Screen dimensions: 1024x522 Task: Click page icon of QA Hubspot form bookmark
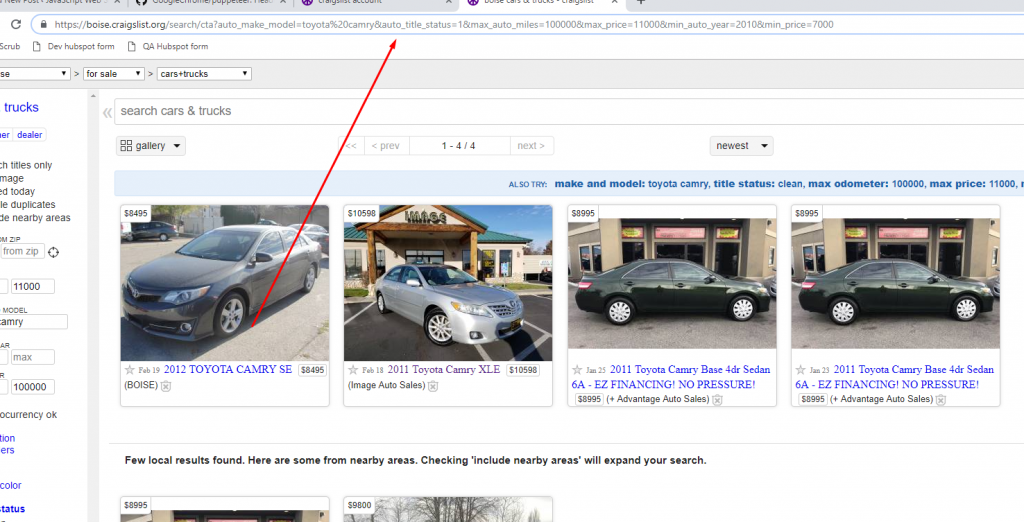coord(132,46)
